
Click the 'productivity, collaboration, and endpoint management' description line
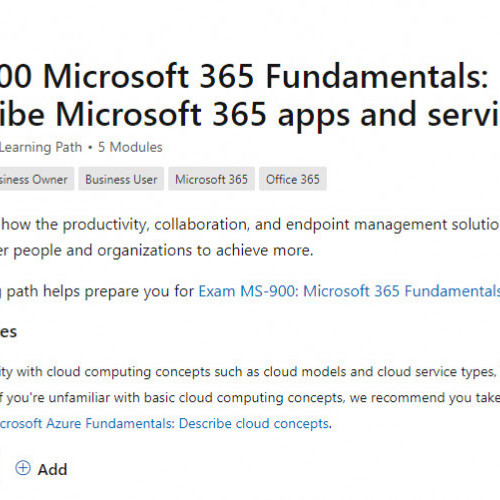pyautogui.click(x=249, y=224)
